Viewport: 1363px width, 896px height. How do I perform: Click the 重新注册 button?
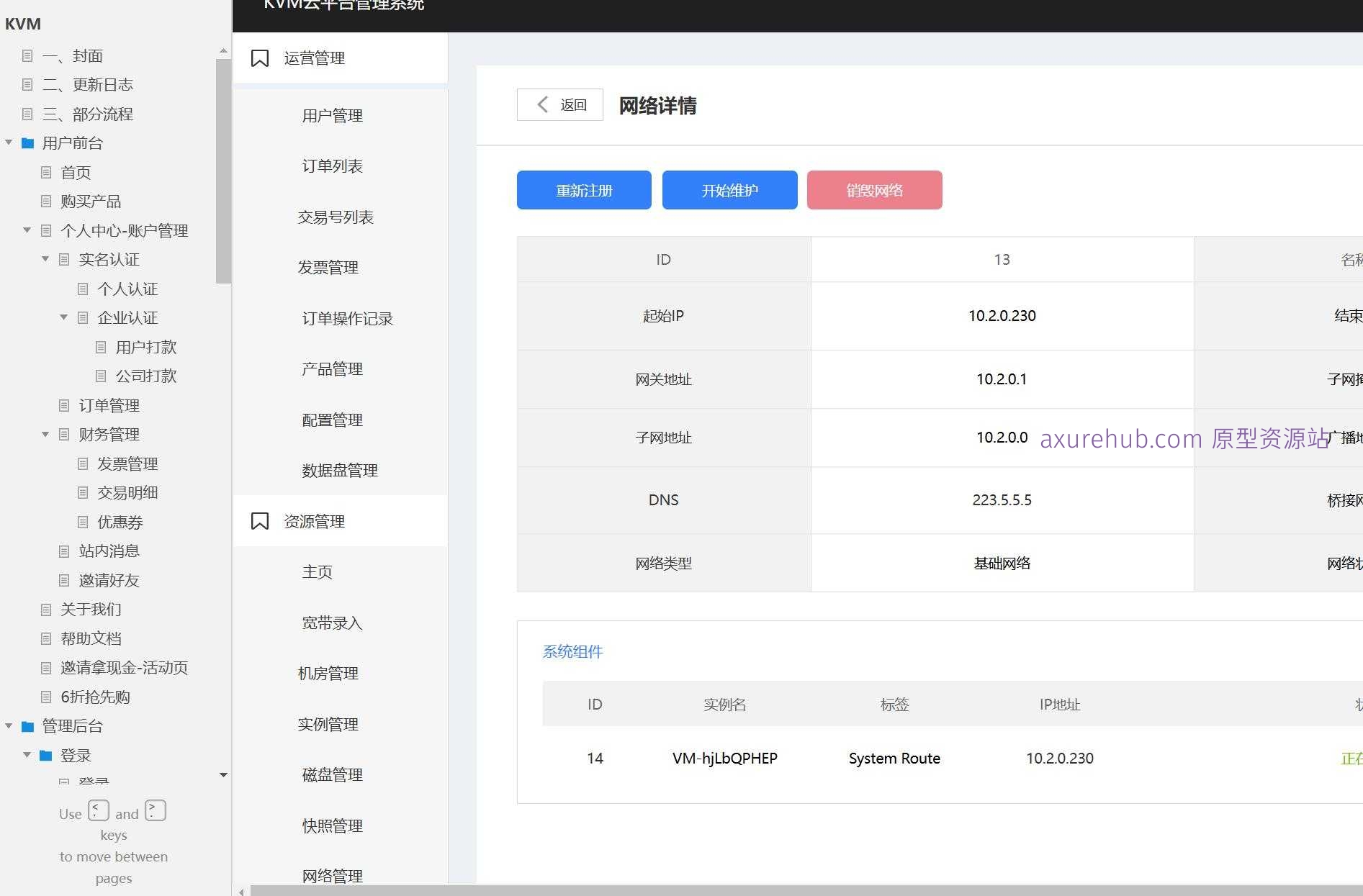583,190
